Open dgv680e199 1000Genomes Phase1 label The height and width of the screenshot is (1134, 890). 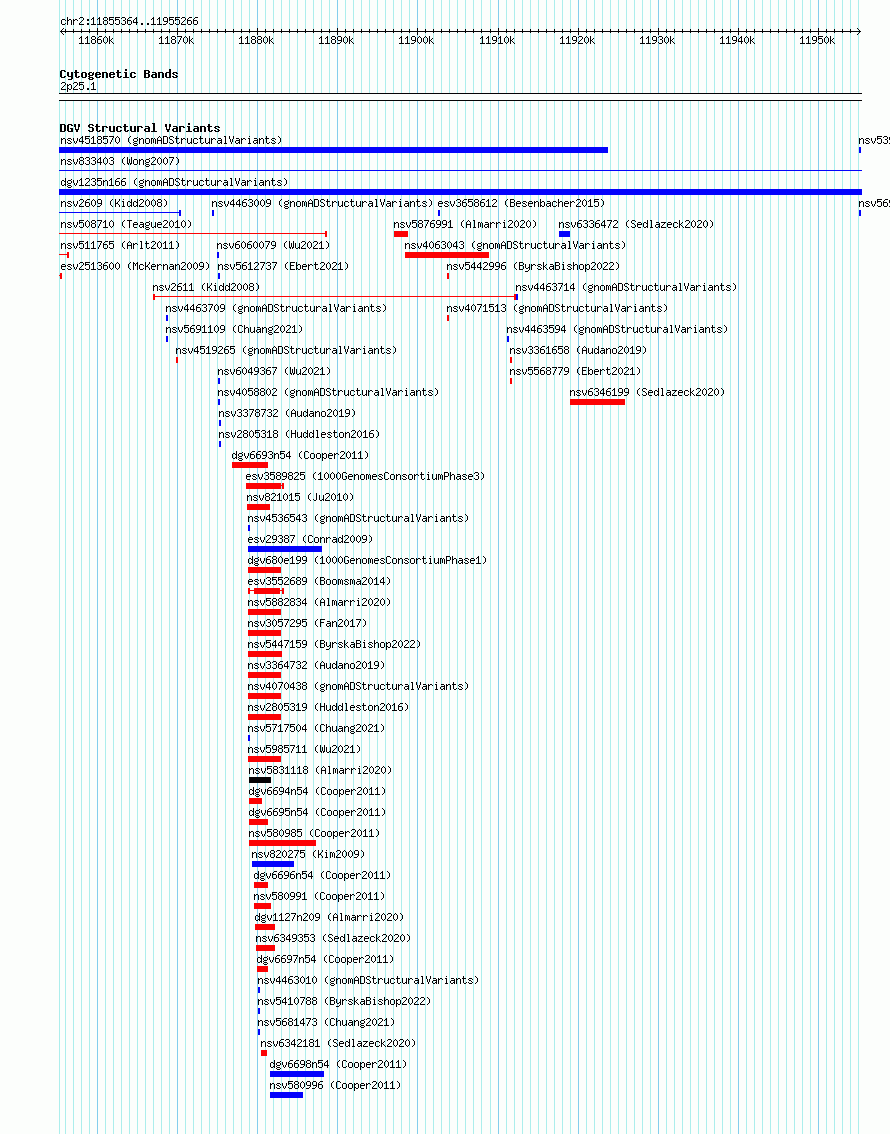[367, 560]
